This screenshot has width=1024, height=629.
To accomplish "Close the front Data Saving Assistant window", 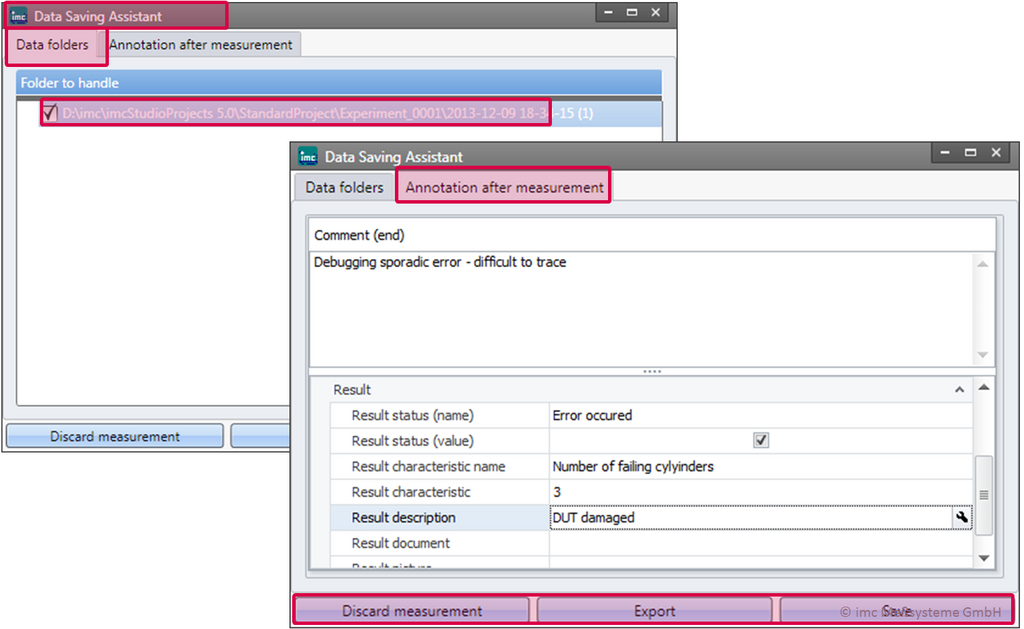I will [x=996, y=153].
